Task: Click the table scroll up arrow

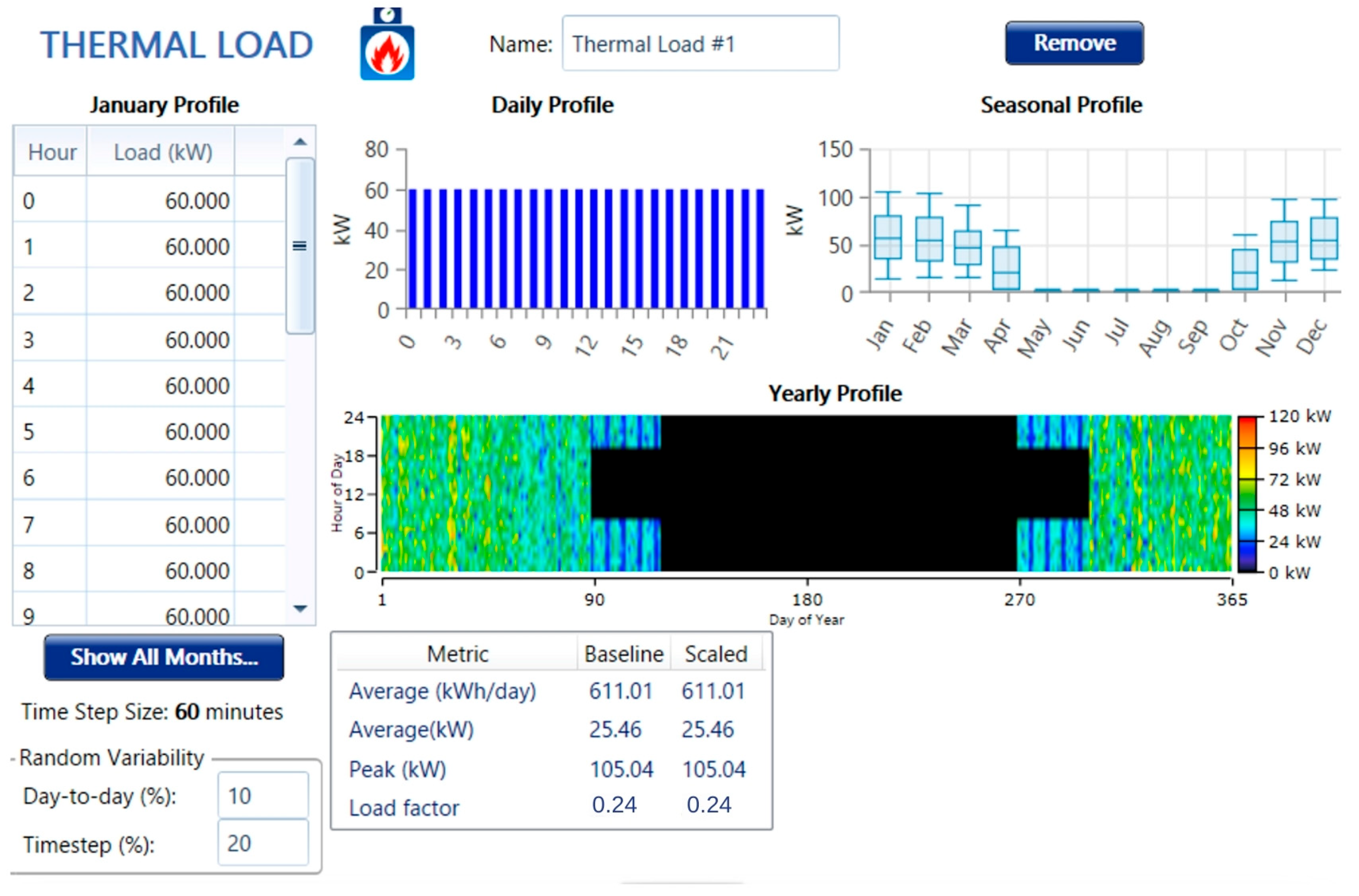Action: tap(300, 141)
